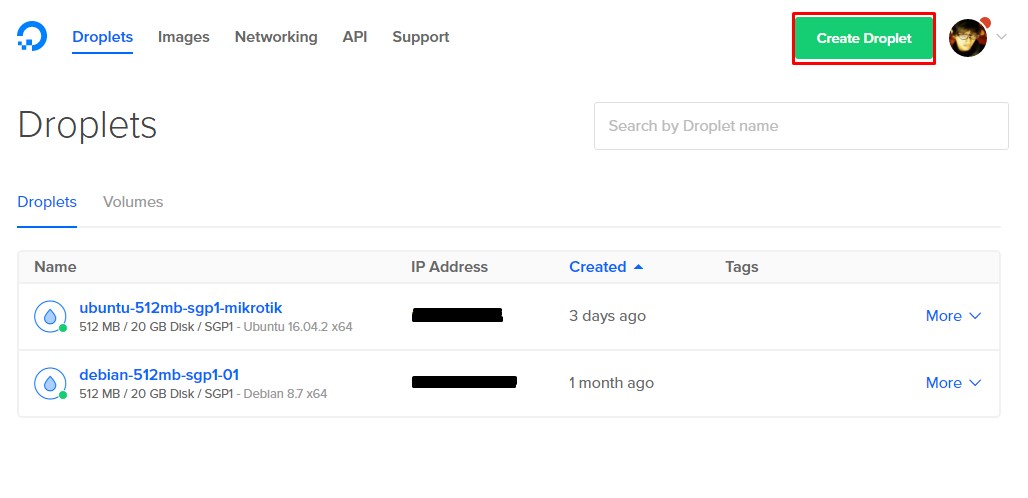Click the Search by Droplet name field

(x=801, y=126)
